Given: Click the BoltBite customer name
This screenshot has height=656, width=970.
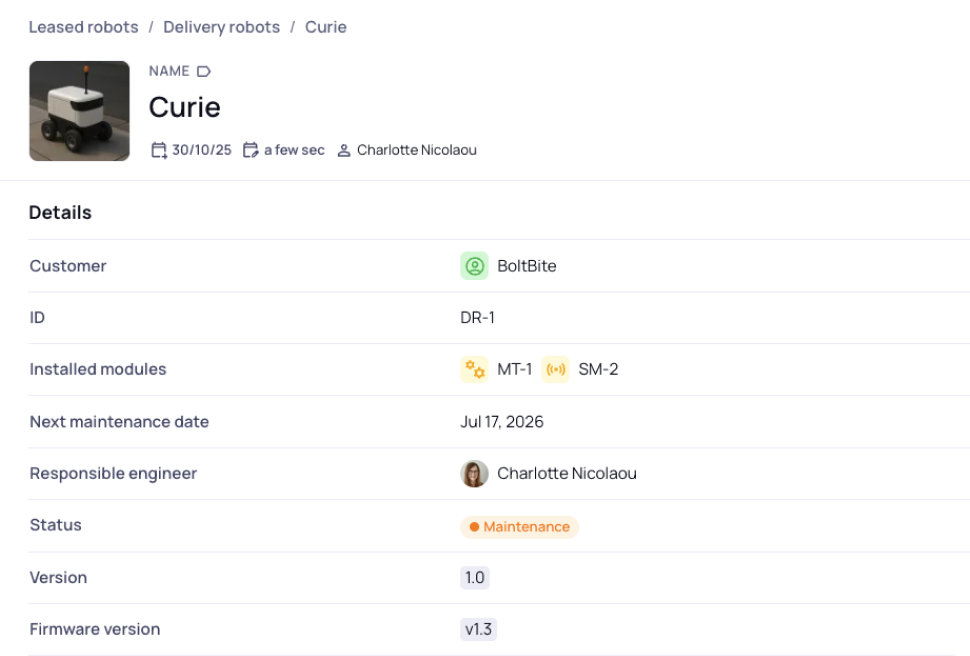Looking at the screenshot, I should pyautogui.click(x=526, y=266).
